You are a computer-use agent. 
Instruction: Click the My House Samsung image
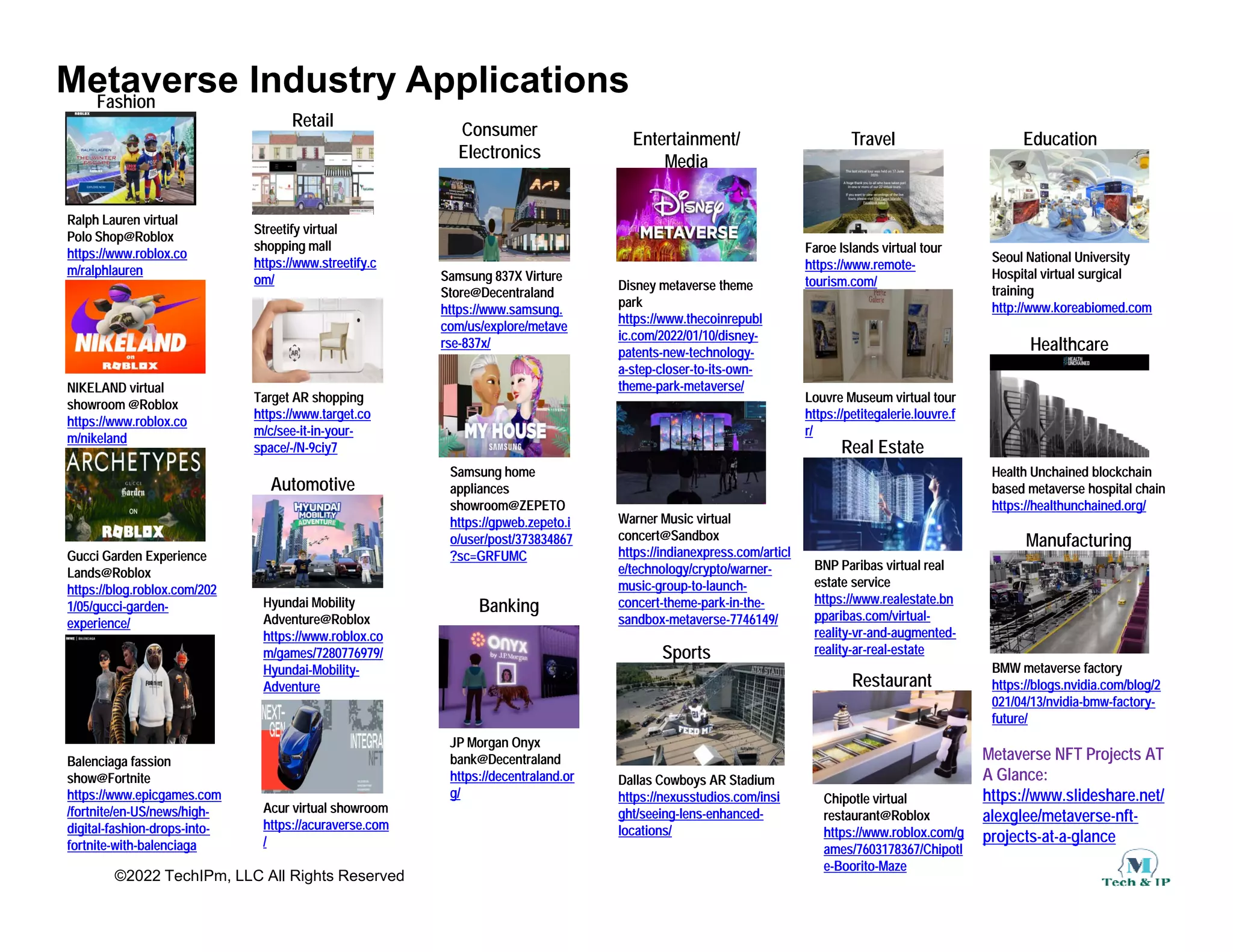coord(505,406)
